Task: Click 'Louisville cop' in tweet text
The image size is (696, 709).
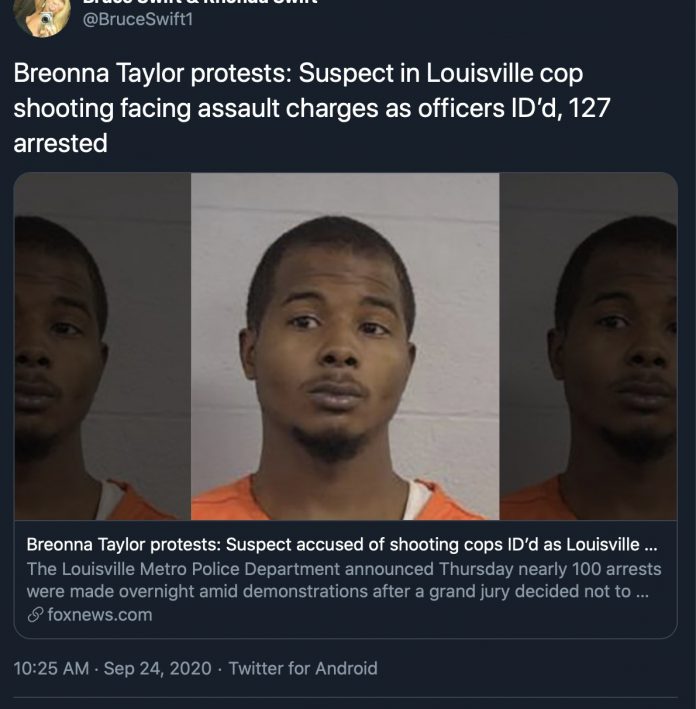Action: [505, 73]
